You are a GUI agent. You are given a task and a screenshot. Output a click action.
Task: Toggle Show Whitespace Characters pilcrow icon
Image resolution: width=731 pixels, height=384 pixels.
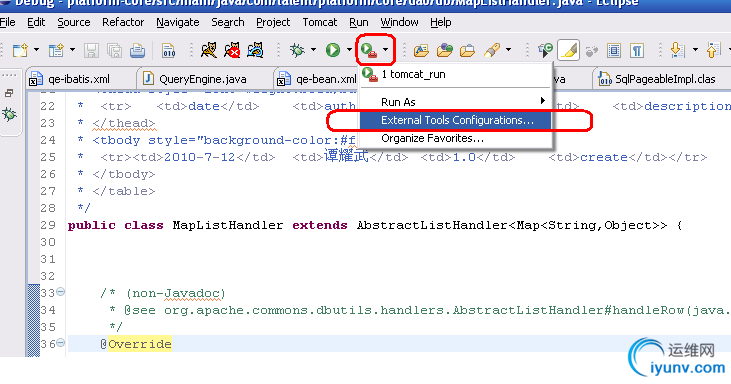pos(637,50)
